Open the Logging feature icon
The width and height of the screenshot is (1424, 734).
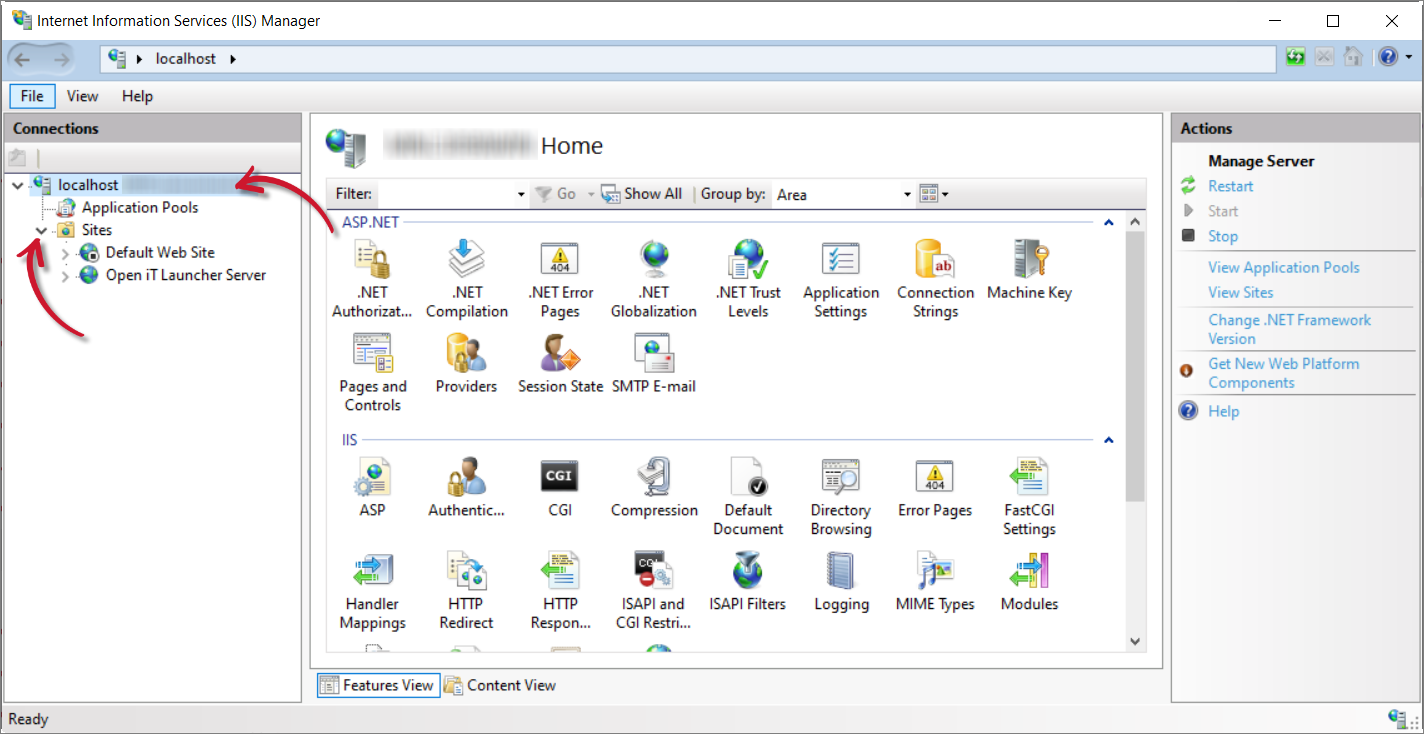tap(840, 572)
